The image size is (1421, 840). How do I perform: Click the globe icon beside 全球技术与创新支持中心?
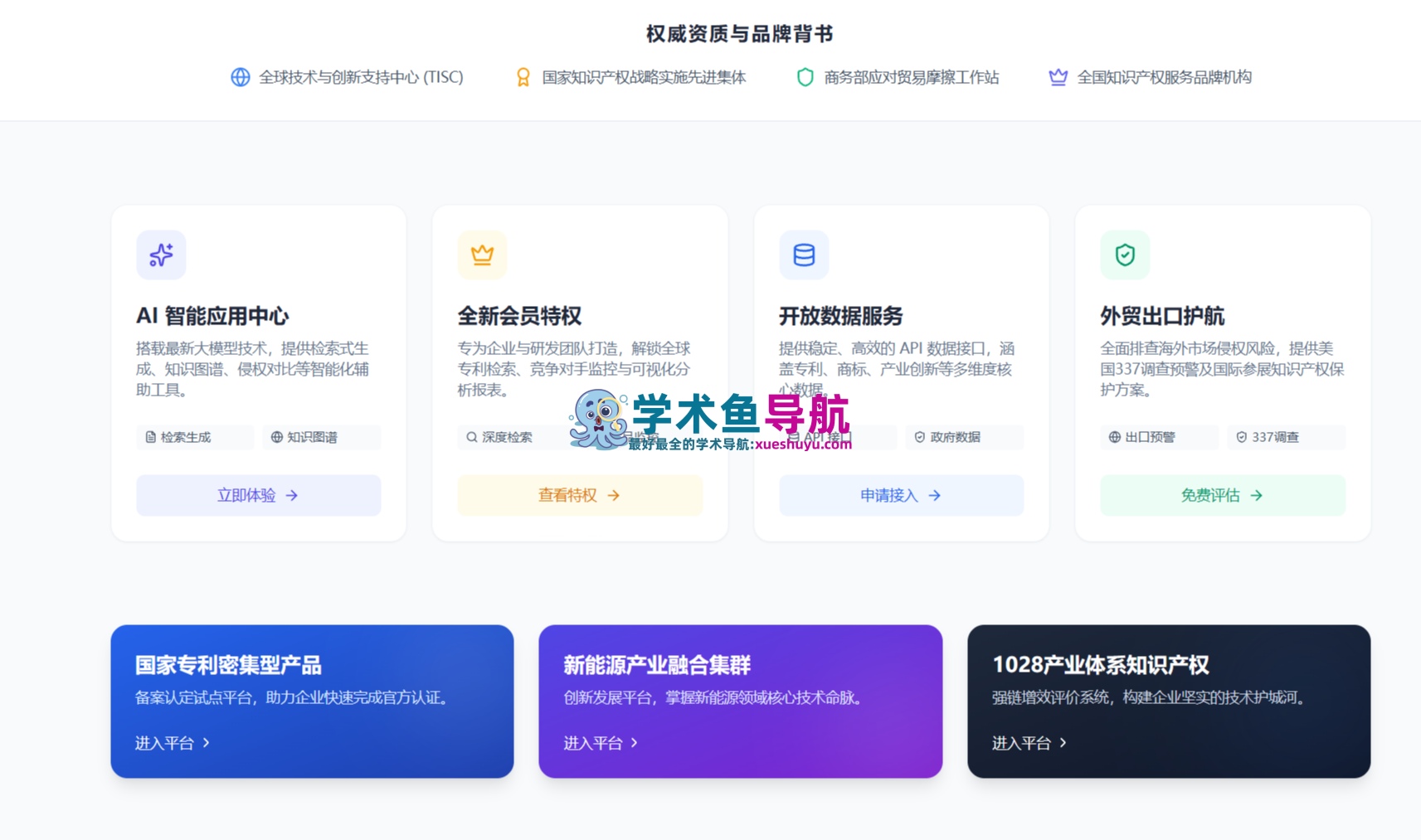coord(241,77)
